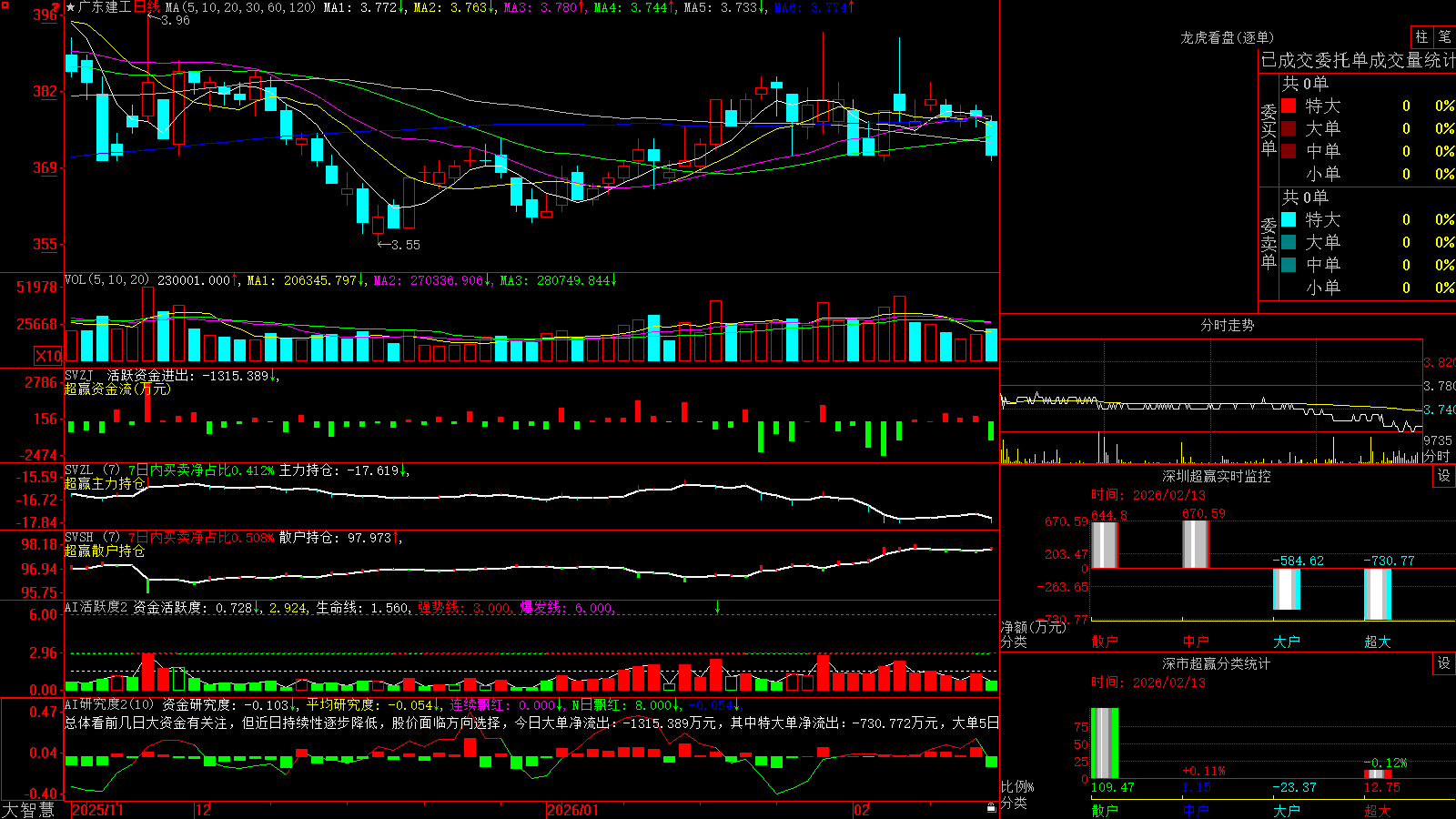Click the 散户持仓: 97.973 value
The image size is (1456, 819).
339,538
